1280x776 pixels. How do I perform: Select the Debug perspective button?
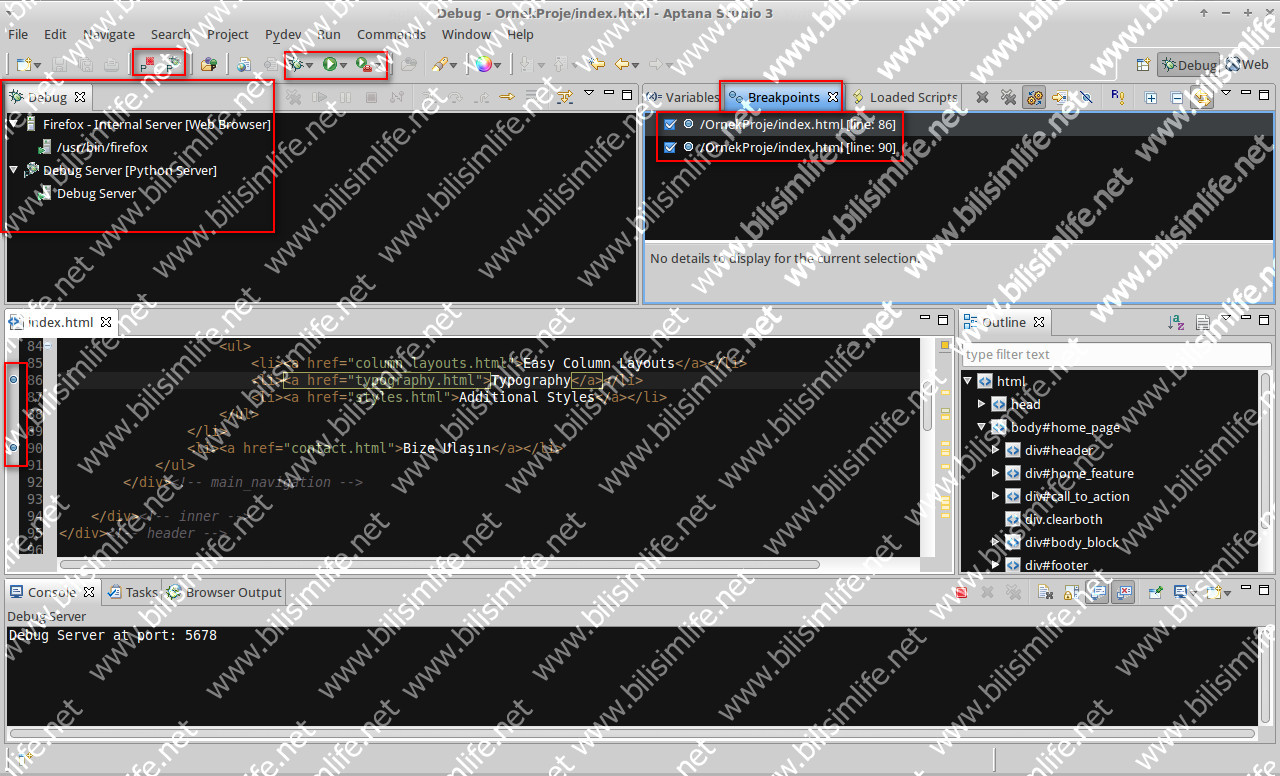1188,64
